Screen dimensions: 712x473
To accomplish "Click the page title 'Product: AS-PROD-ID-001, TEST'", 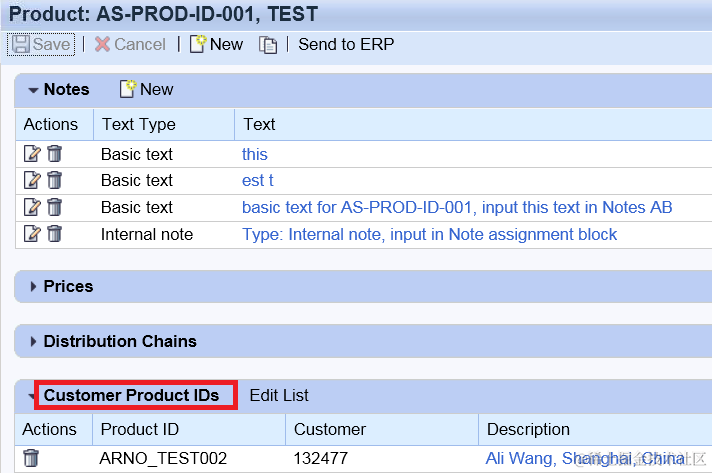I will (x=163, y=14).
